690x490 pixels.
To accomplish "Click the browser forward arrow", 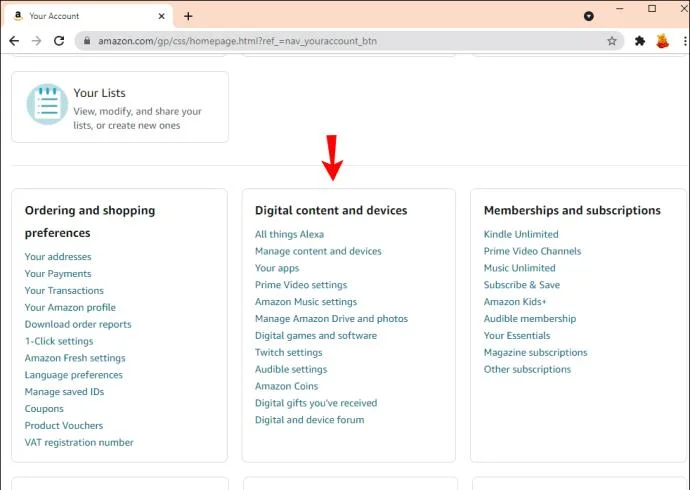I will tap(37, 41).
